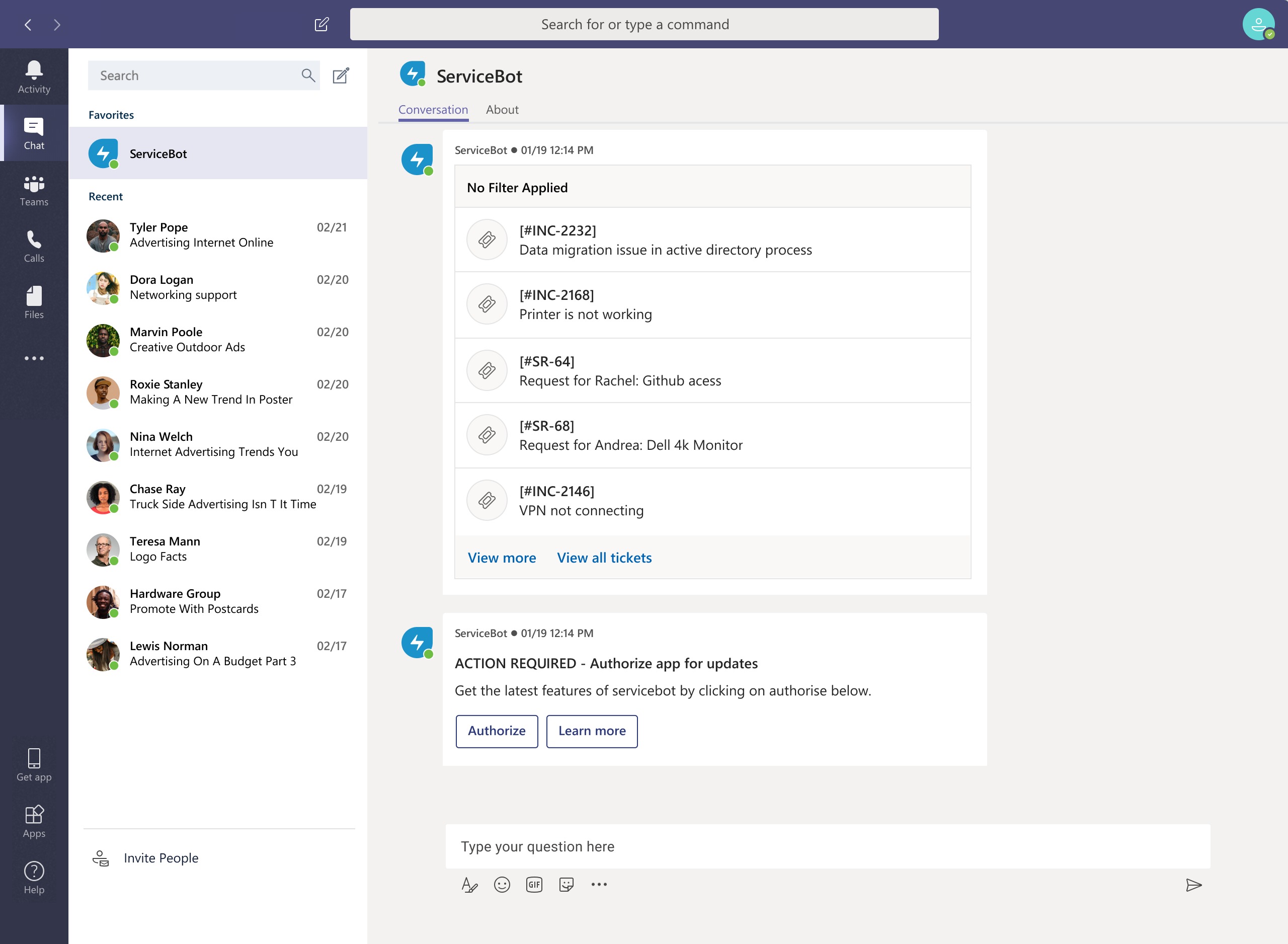Open the emoji picker
This screenshot has width=1288, height=944.
click(502, 885)
